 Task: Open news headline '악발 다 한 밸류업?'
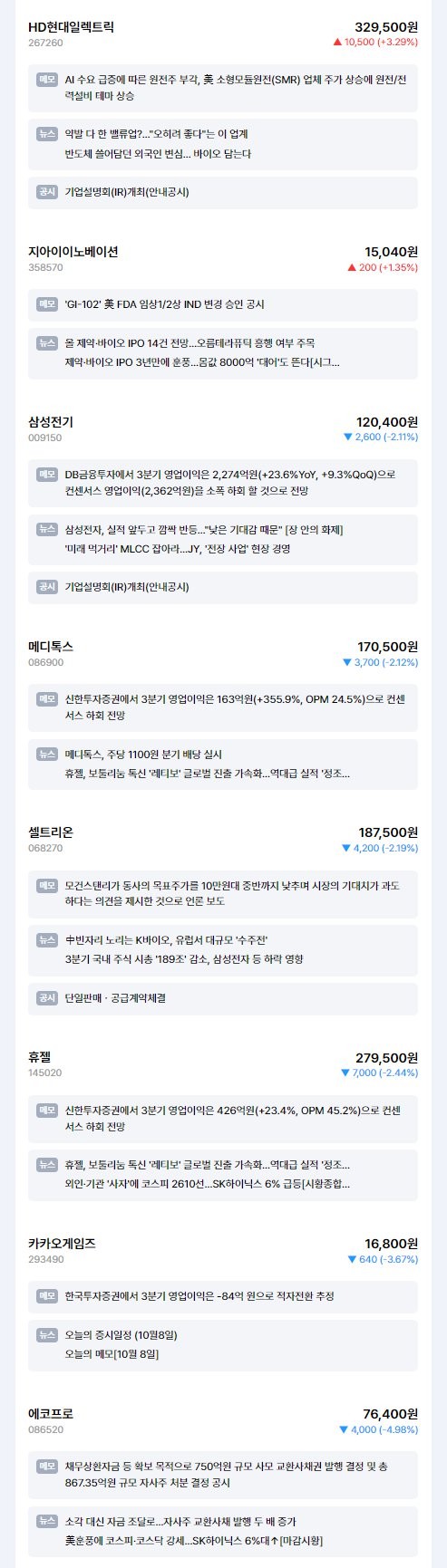click(156, 134)
